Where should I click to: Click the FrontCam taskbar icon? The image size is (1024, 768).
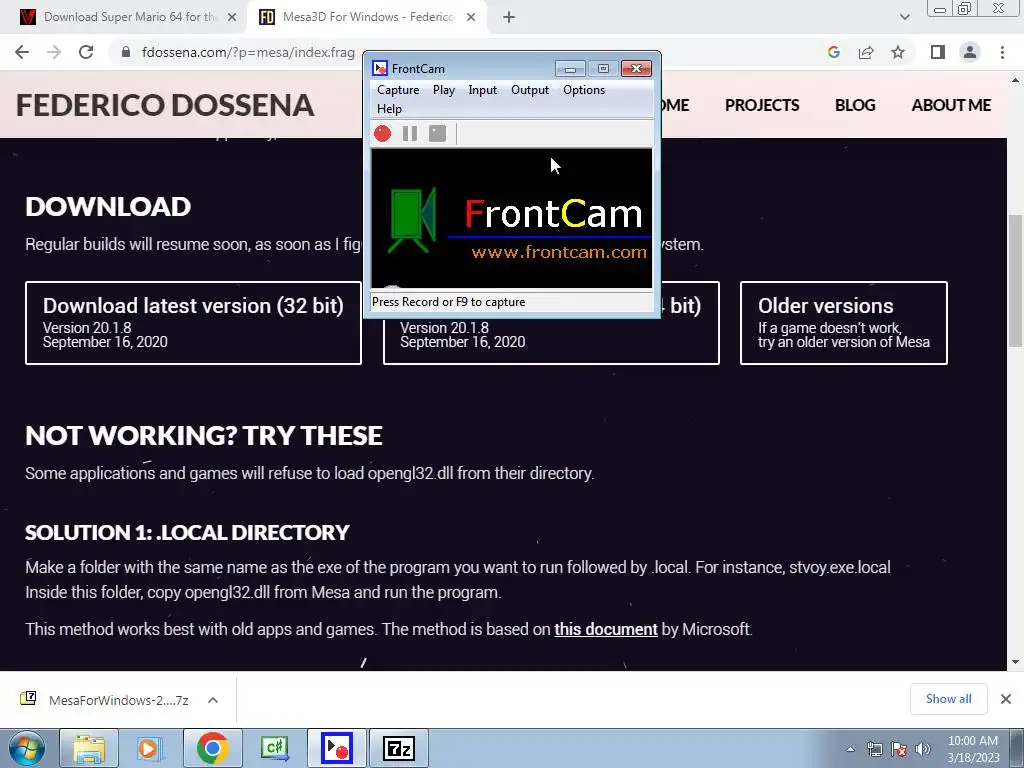[337, 748]
